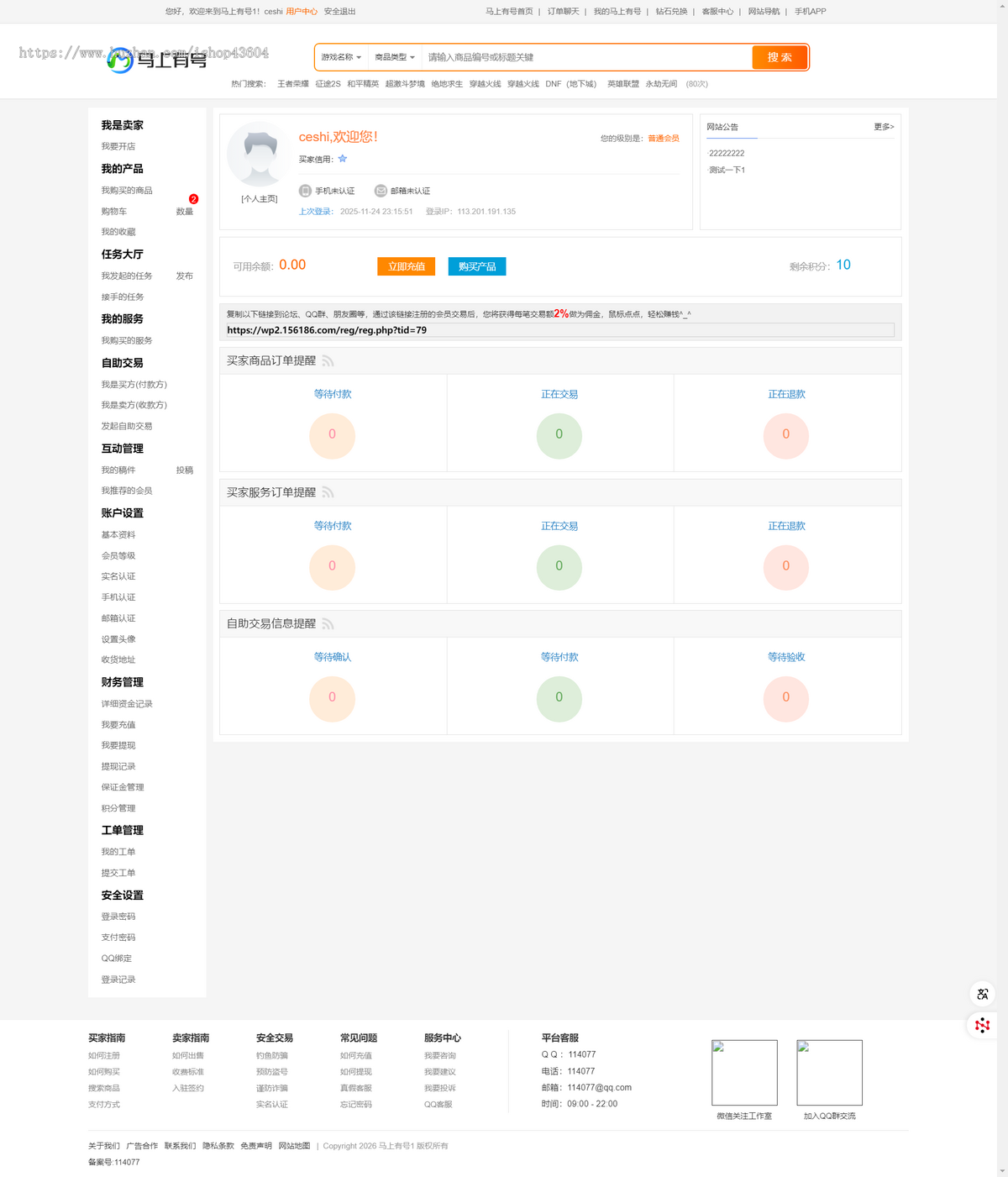The width and height of the screenshot is (1008, 1177).
Task: Click the 马上有号 site logo
Action: 157,60
